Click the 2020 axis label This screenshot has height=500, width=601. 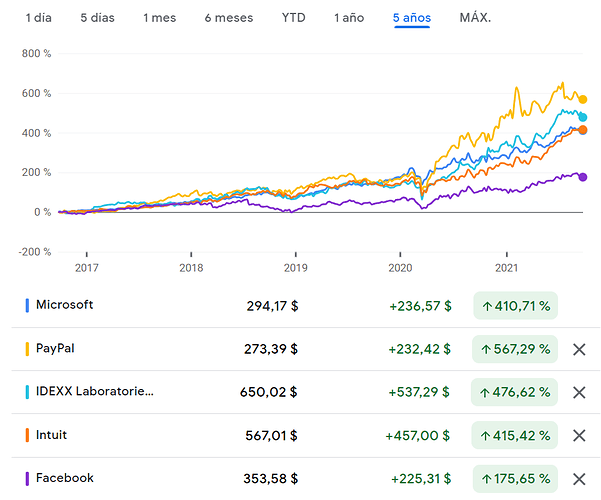(x=400, y=268)
